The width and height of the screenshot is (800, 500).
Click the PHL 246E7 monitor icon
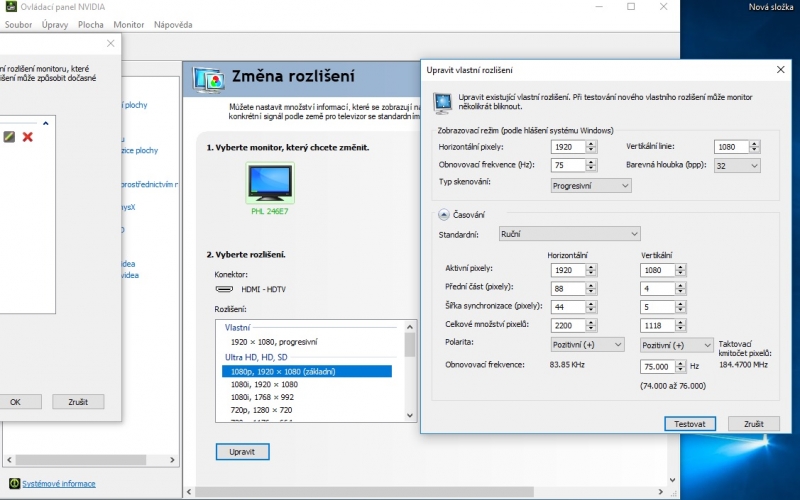pyautogui.click(x=270, y=183)
